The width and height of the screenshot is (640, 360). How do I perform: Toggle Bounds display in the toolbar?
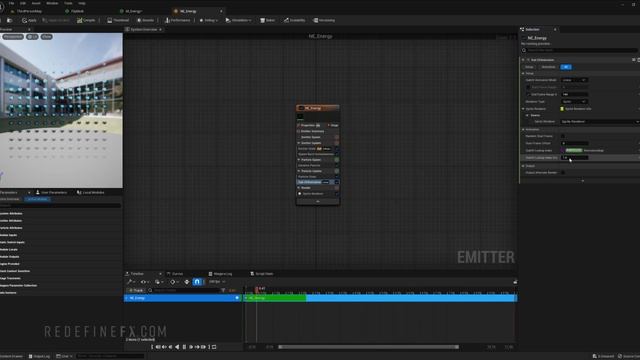[x=146, y=20]
